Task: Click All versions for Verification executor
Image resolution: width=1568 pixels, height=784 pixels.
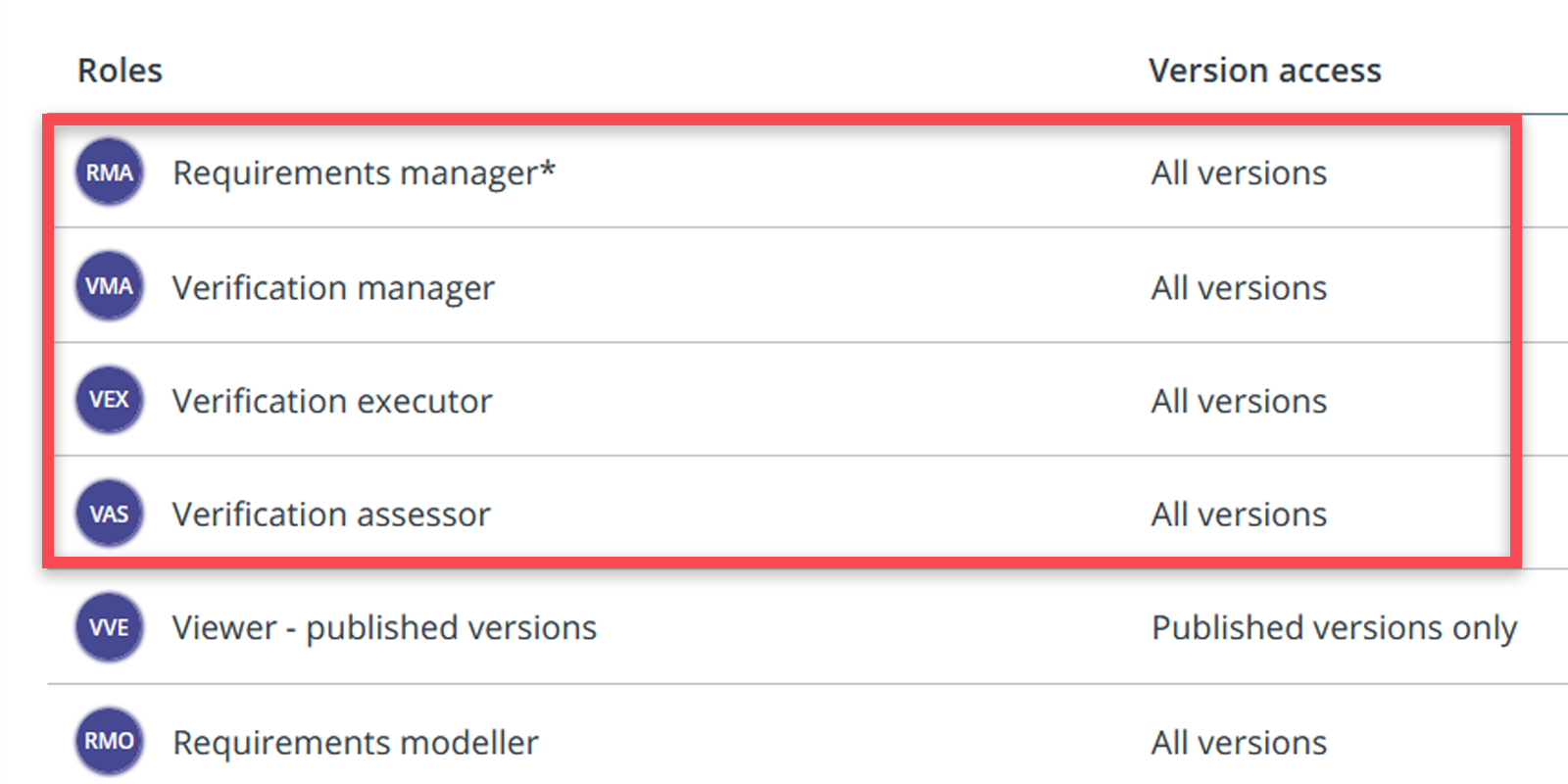Action: pos(1239,401)
